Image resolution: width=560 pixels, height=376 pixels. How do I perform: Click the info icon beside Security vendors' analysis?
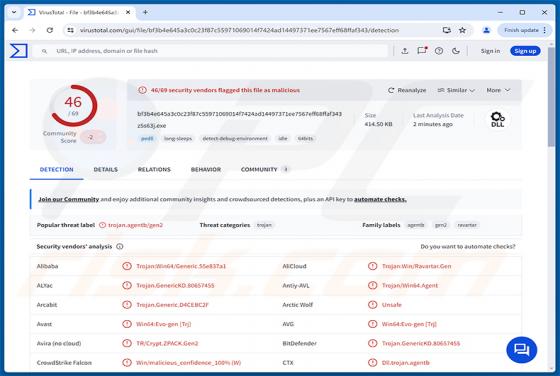click(120, 247)
